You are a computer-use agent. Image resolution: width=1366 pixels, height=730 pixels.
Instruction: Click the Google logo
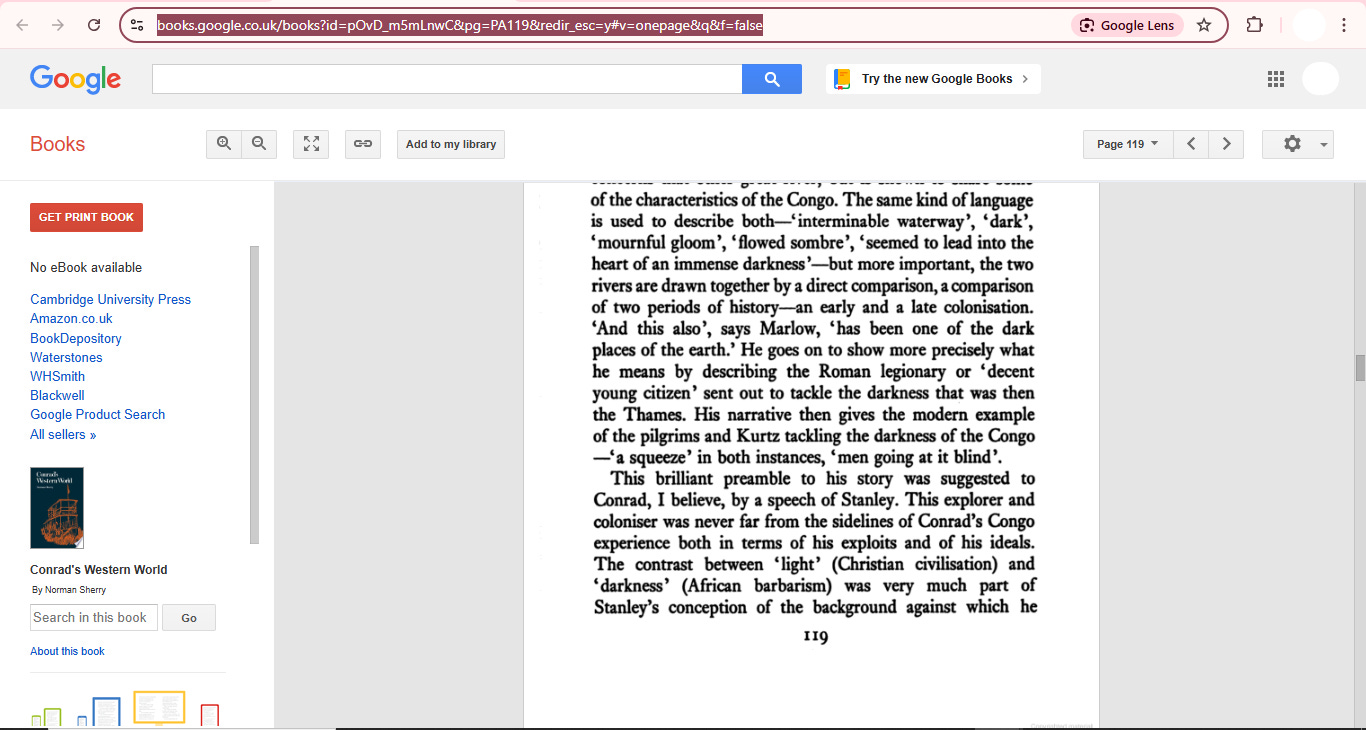pyautogui.click(x=75, y=79)
